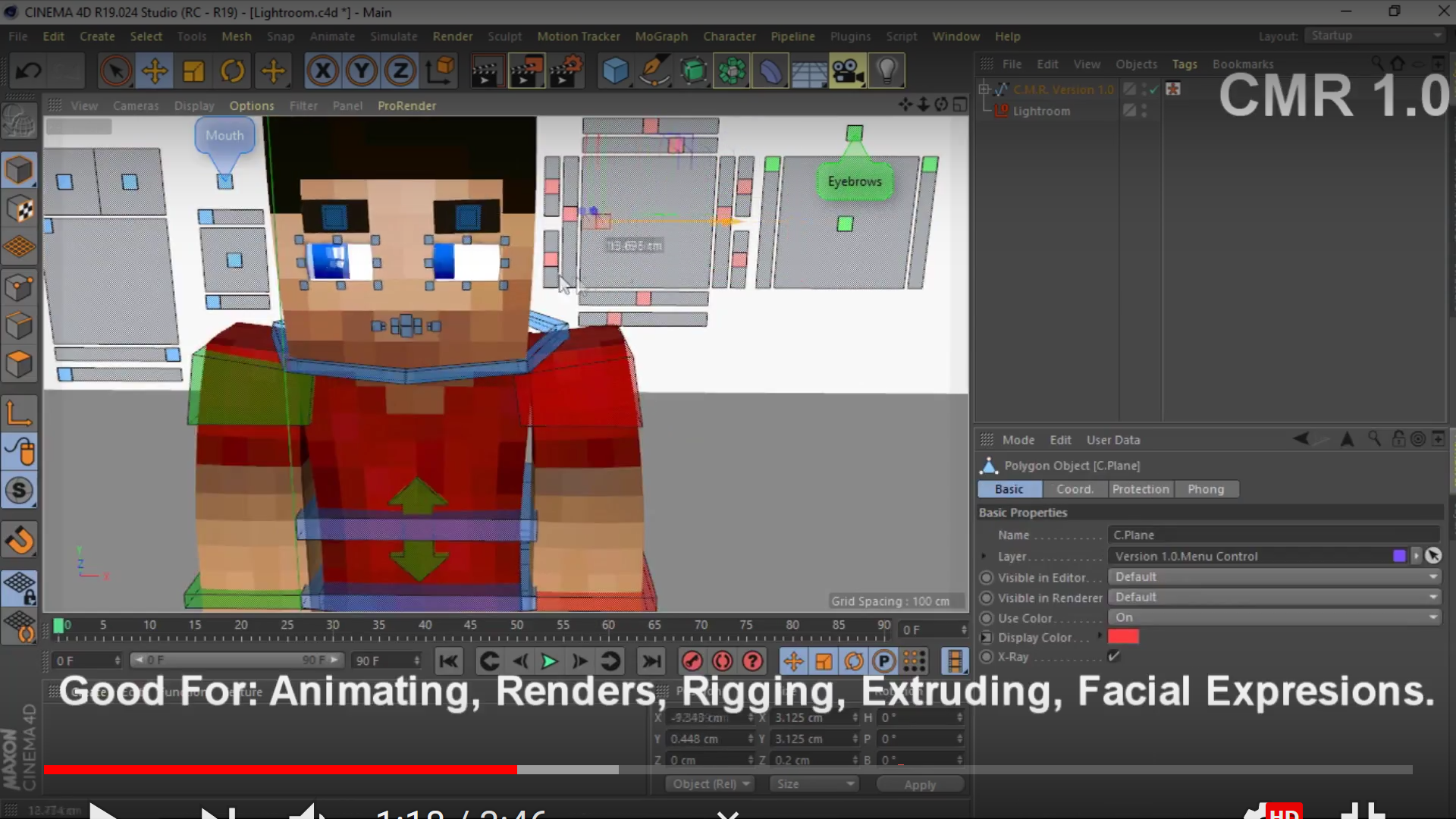Click the Apply button
The height and width of the screenshot is (819, 1456).
(920, 784)
